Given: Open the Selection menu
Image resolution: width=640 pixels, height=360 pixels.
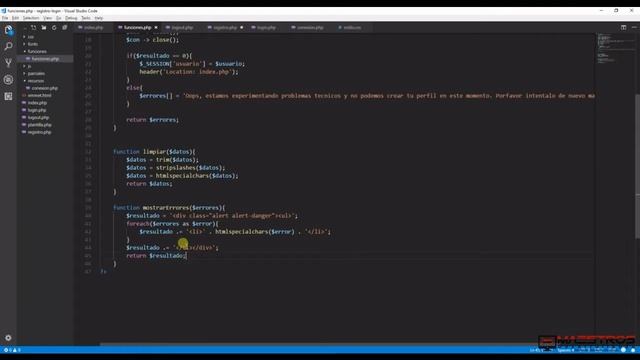Looking at the screenshot, I should (x=31, y=18).
